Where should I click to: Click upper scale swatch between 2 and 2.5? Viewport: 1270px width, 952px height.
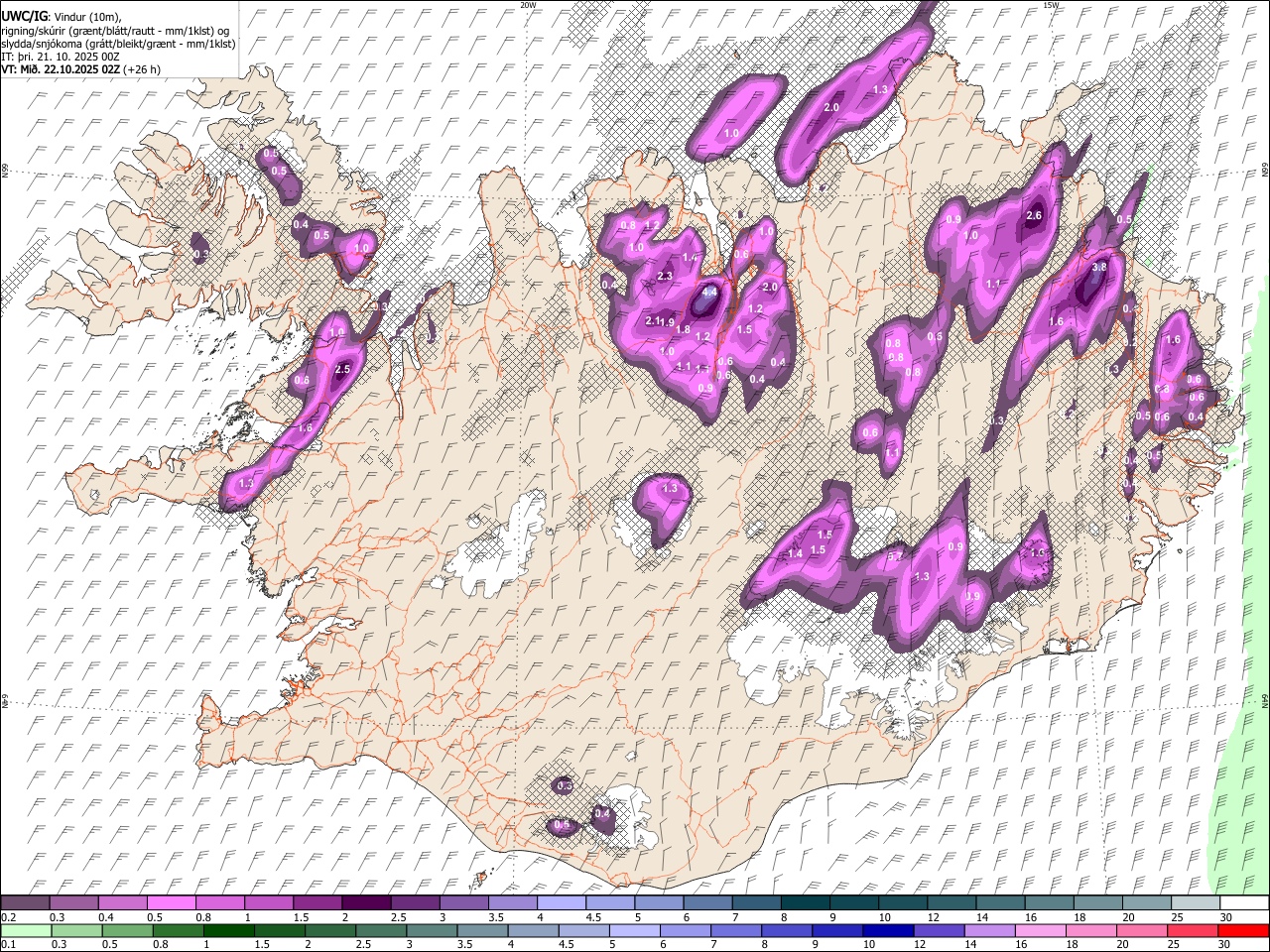click(365, 902)
